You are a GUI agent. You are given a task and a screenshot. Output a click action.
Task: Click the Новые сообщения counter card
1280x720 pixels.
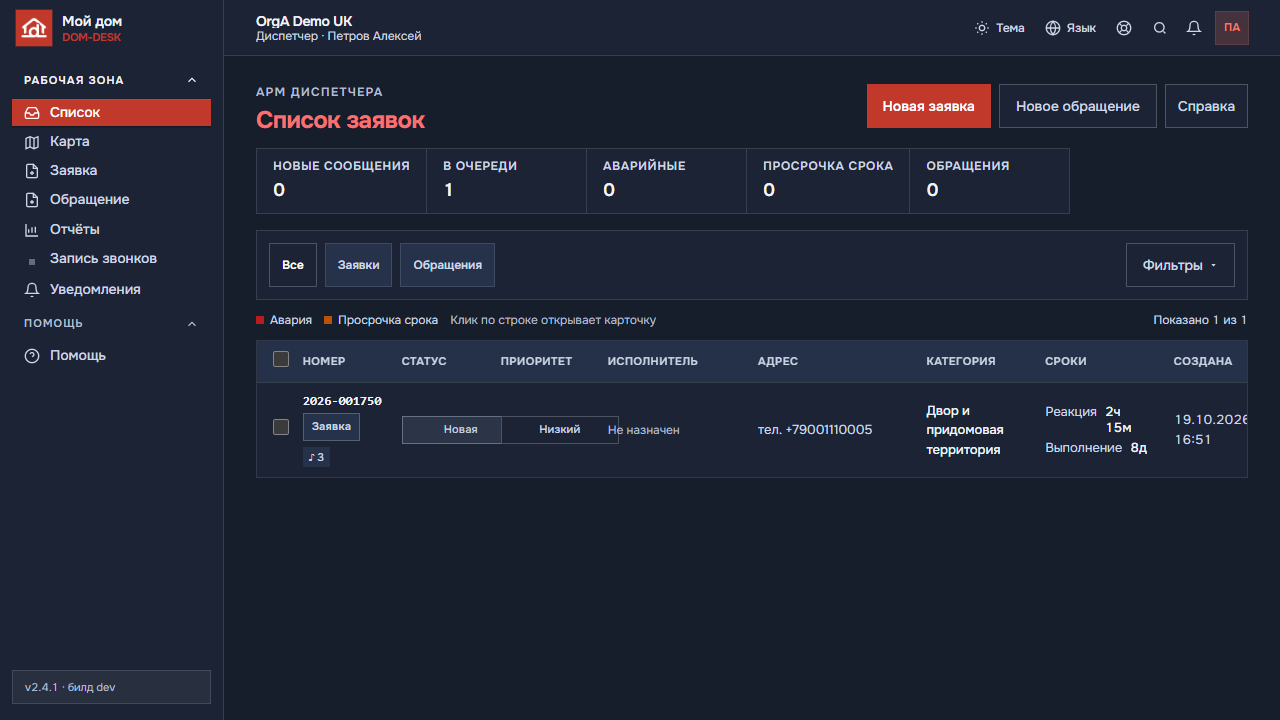pyautogui.click(x=342, y=181)
